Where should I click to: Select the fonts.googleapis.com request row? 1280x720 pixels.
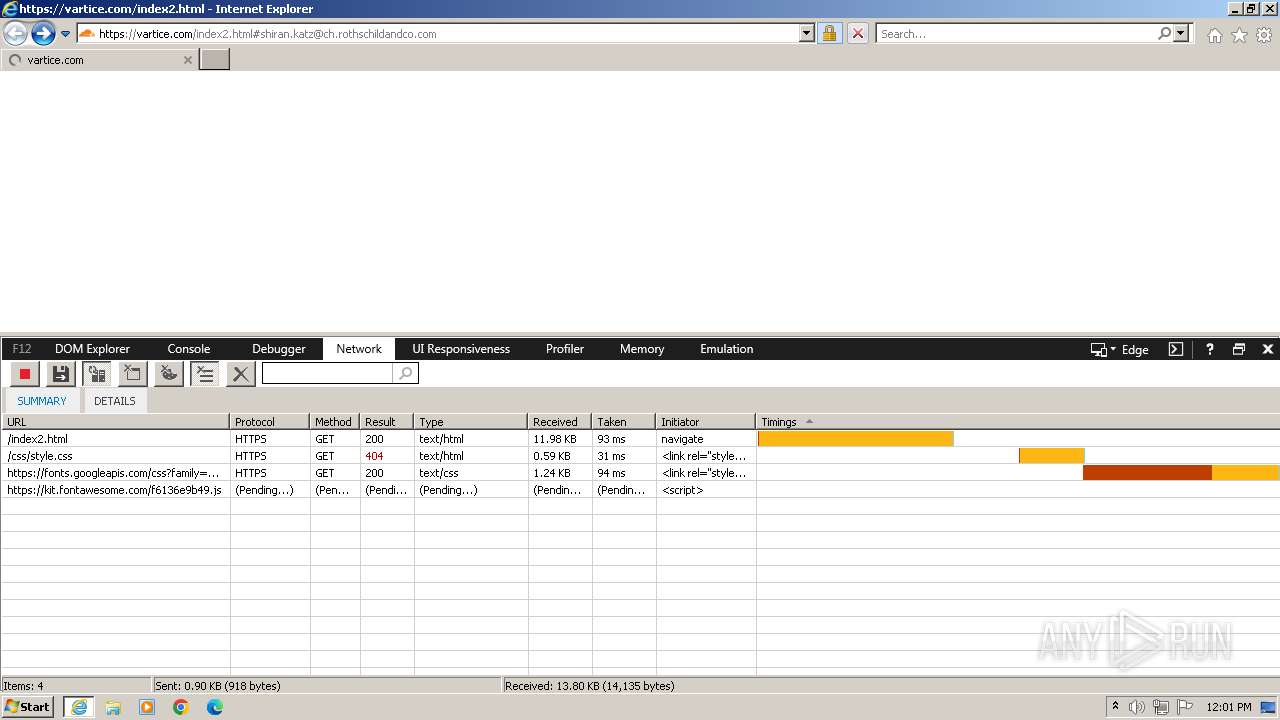click(640, 473)
